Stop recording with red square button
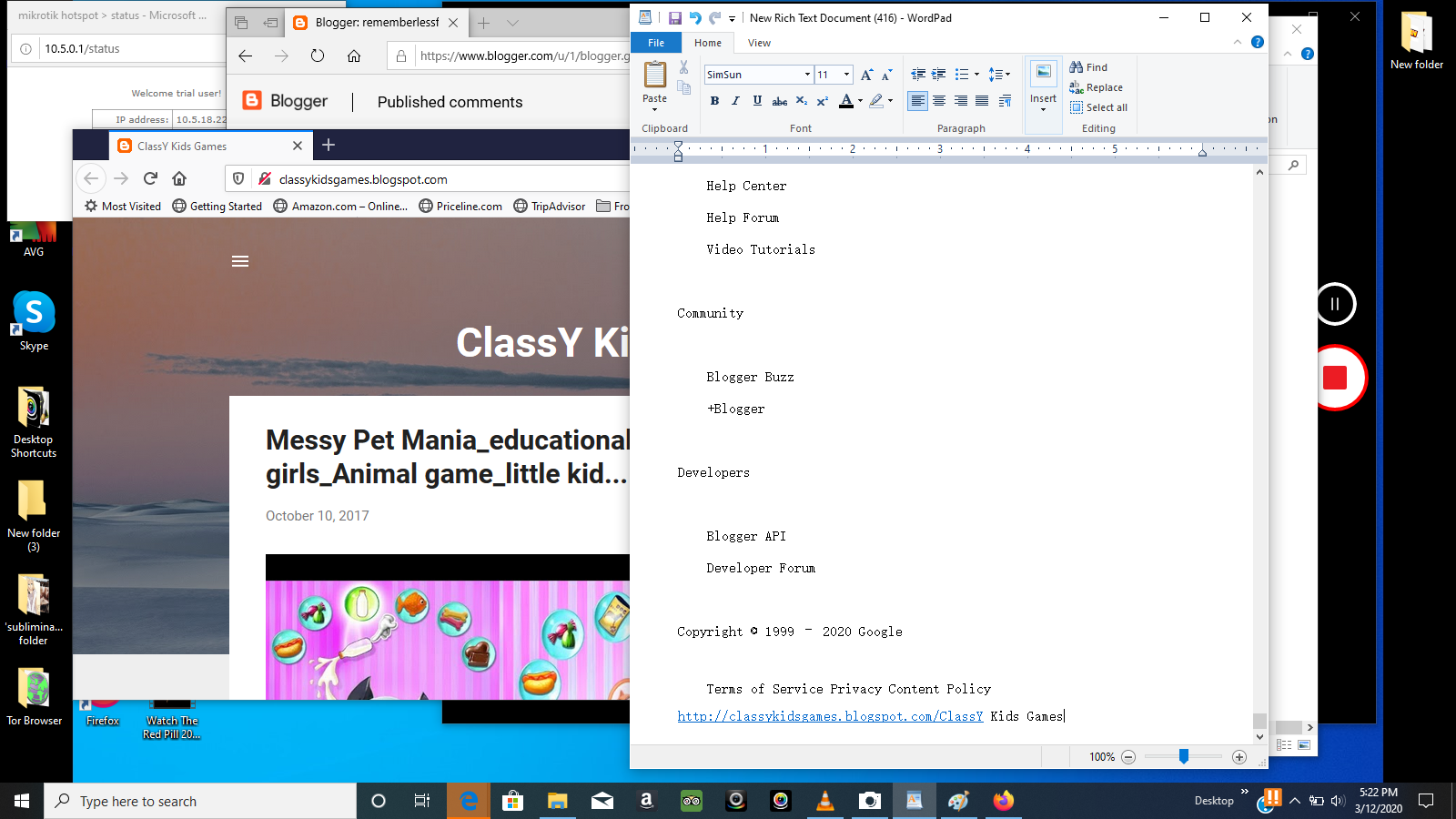This screenshot has width=1456, height=819. 1335,378
